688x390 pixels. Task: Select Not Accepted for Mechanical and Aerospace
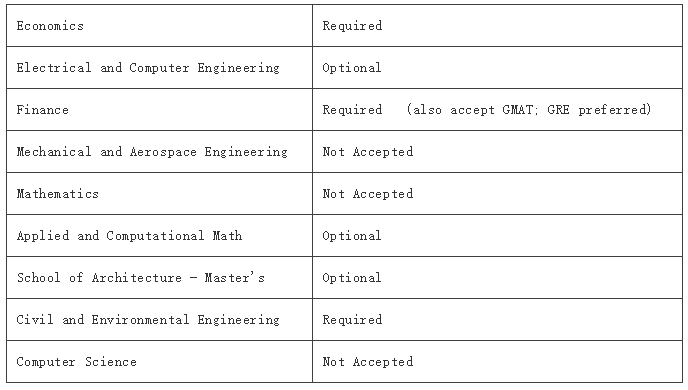pos(368,152)
